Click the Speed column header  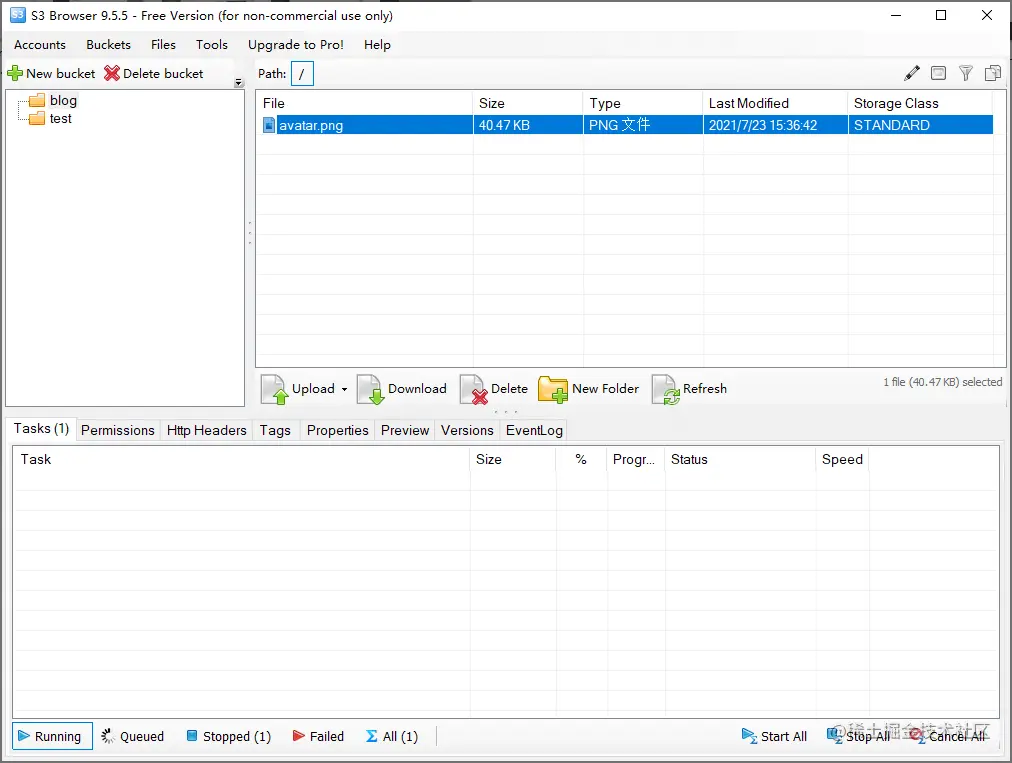(842, 460)
